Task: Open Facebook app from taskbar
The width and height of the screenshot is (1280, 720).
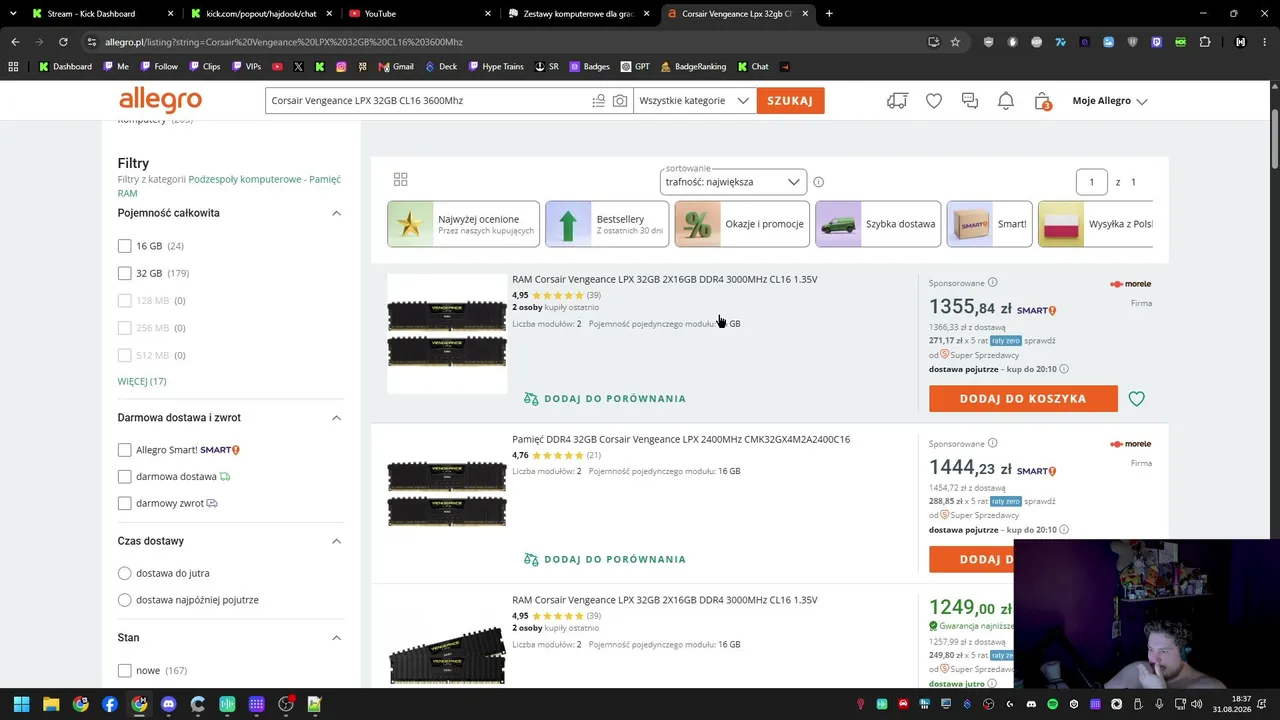Action: click(110, 704)
